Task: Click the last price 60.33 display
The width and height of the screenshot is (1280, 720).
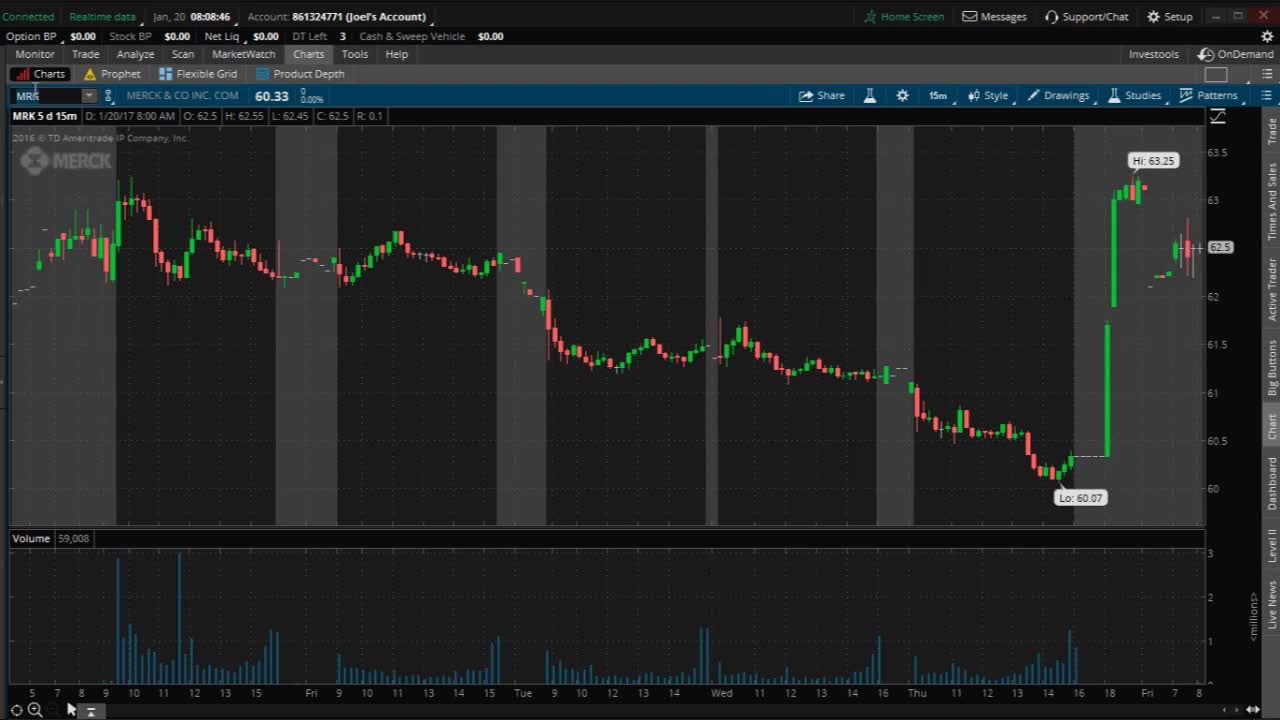Action: point(271,96)
